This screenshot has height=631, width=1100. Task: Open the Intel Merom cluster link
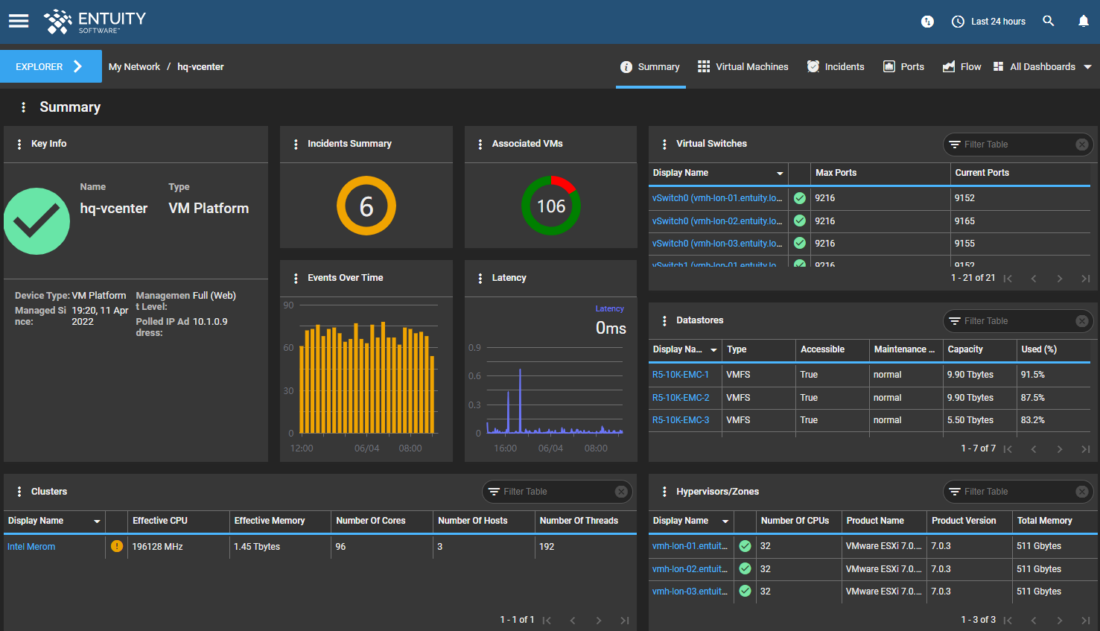click(x=31, y=547)
